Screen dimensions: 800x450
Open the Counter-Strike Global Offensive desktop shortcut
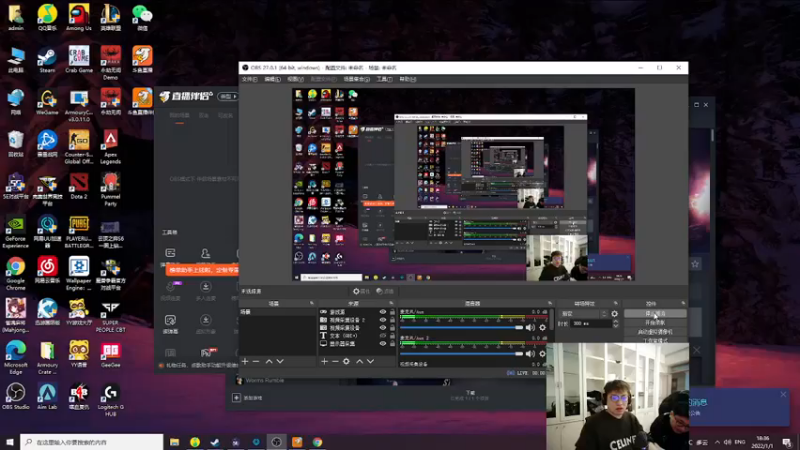coord(79,147)
